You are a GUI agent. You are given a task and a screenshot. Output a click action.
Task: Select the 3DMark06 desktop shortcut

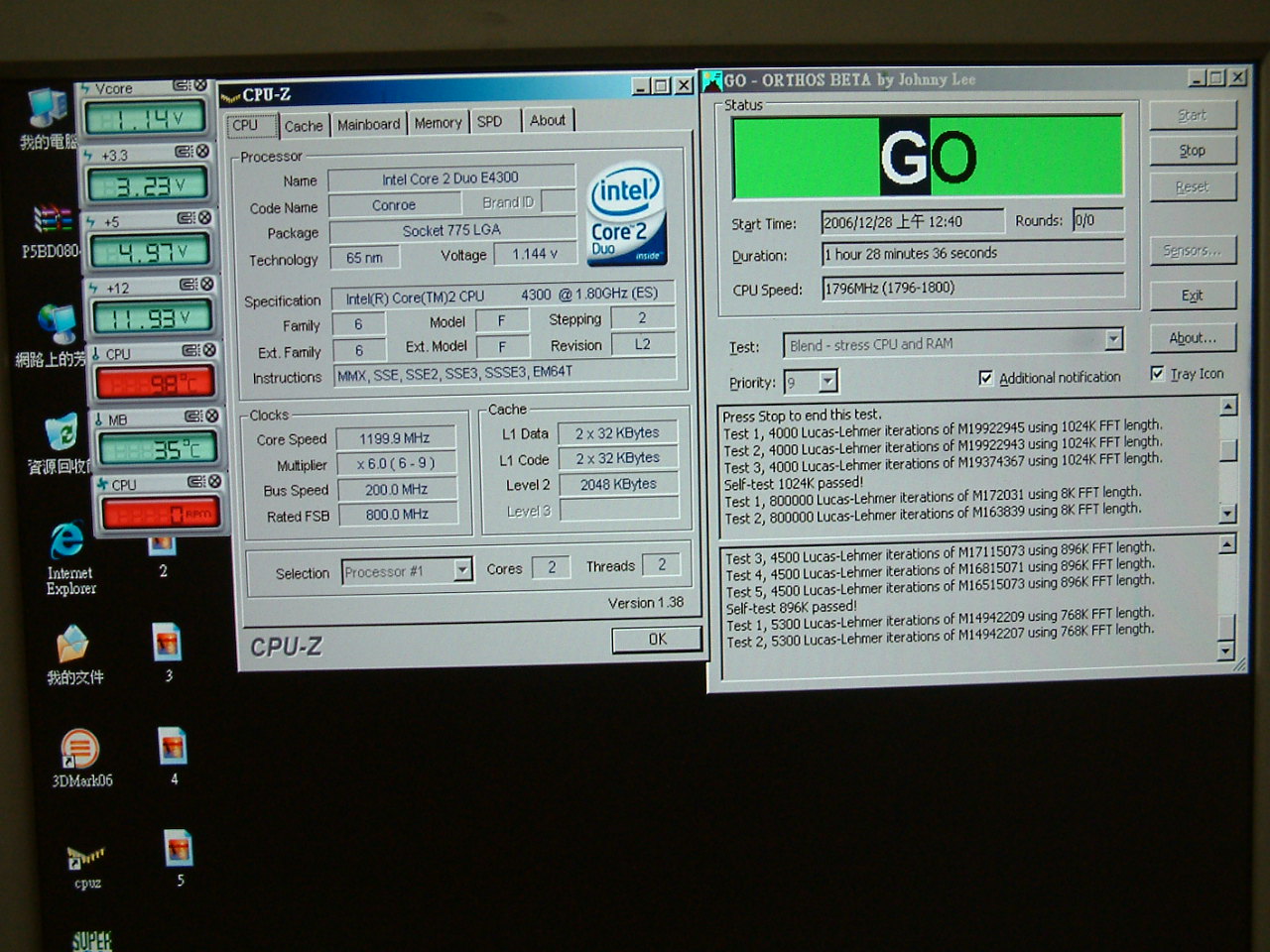tap(79, 749)
